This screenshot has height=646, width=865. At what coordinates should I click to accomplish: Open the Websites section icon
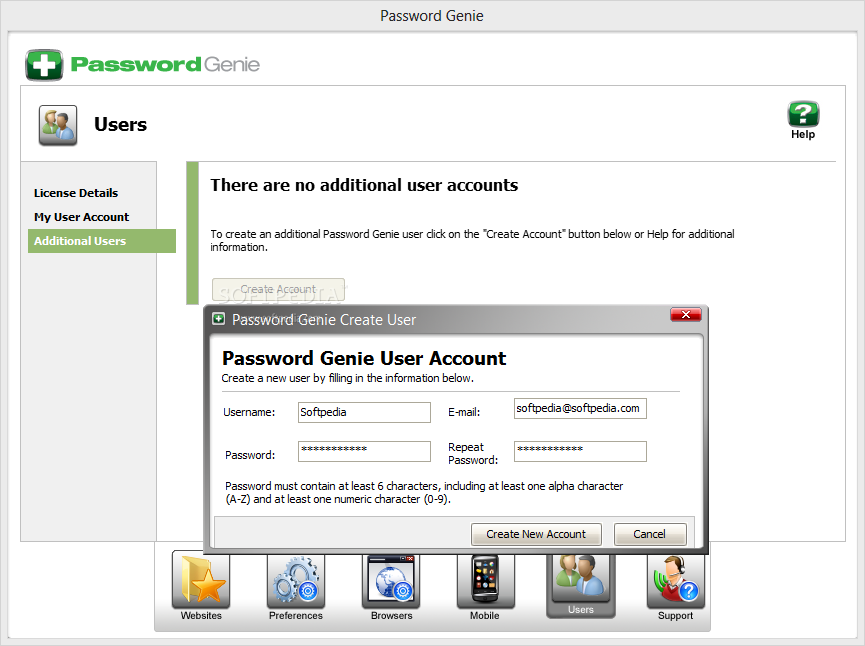pyautogui.click(x=201, y=580)
